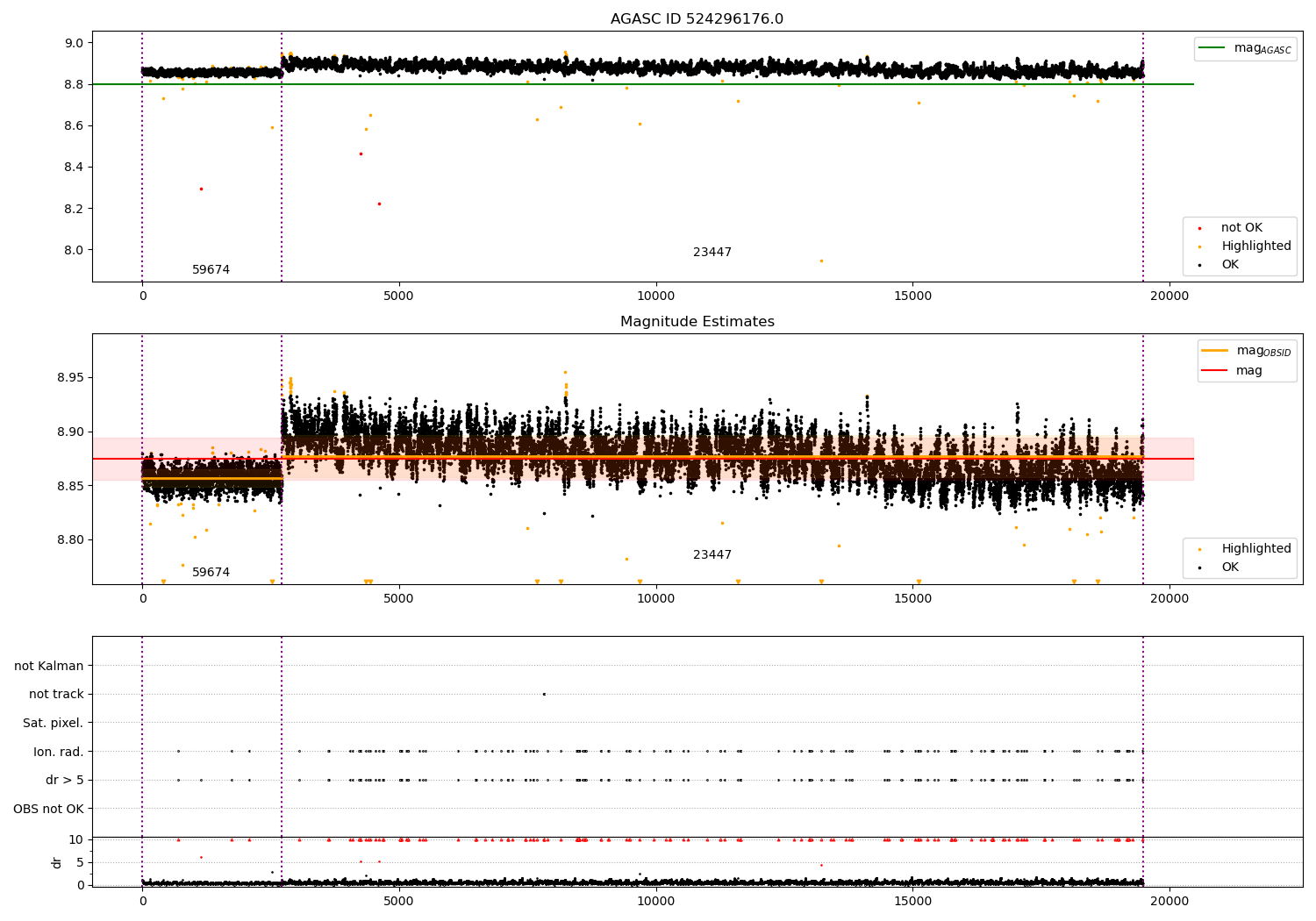Click the 8.0 y-axis tick label
Viewport: 1316px width, 921px height.
74,250
